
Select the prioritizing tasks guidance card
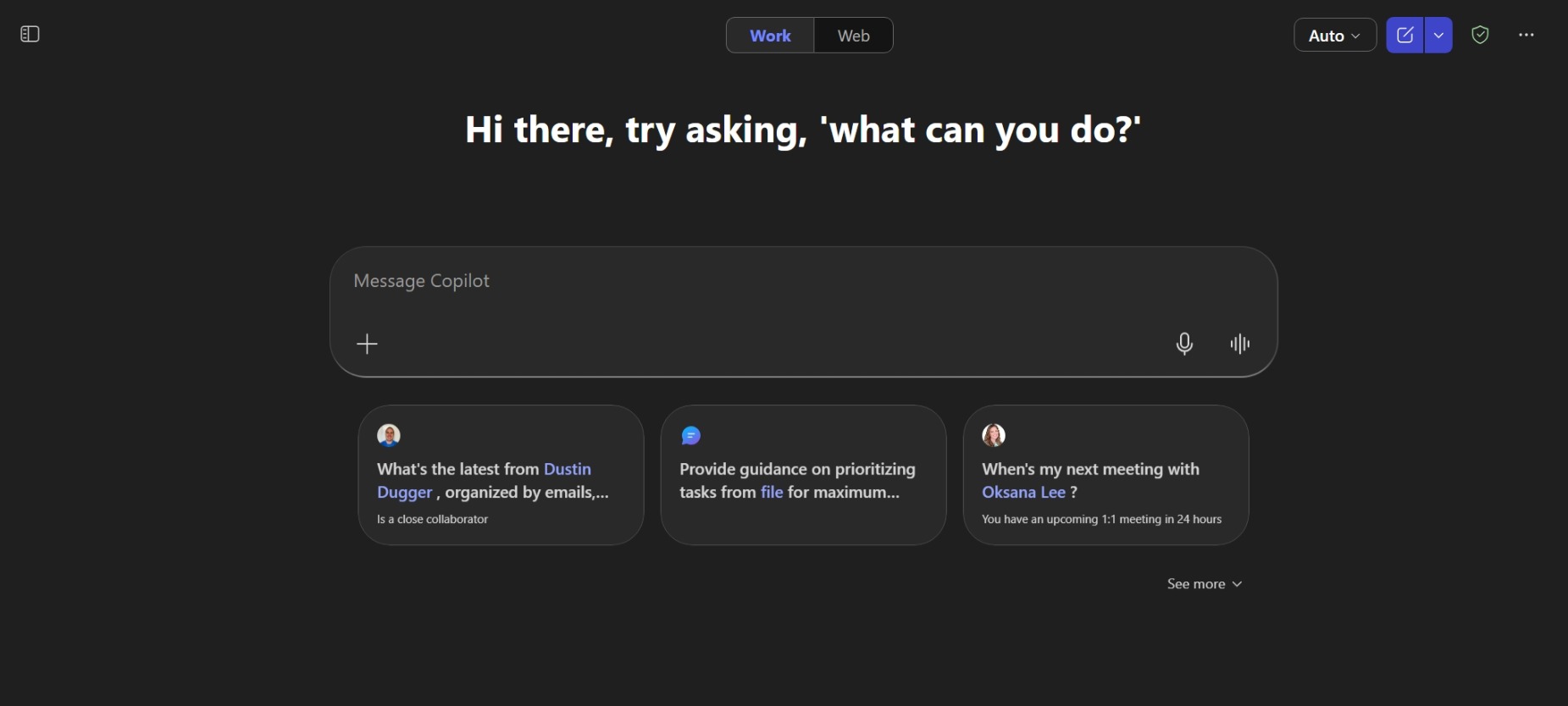point(803,475)
